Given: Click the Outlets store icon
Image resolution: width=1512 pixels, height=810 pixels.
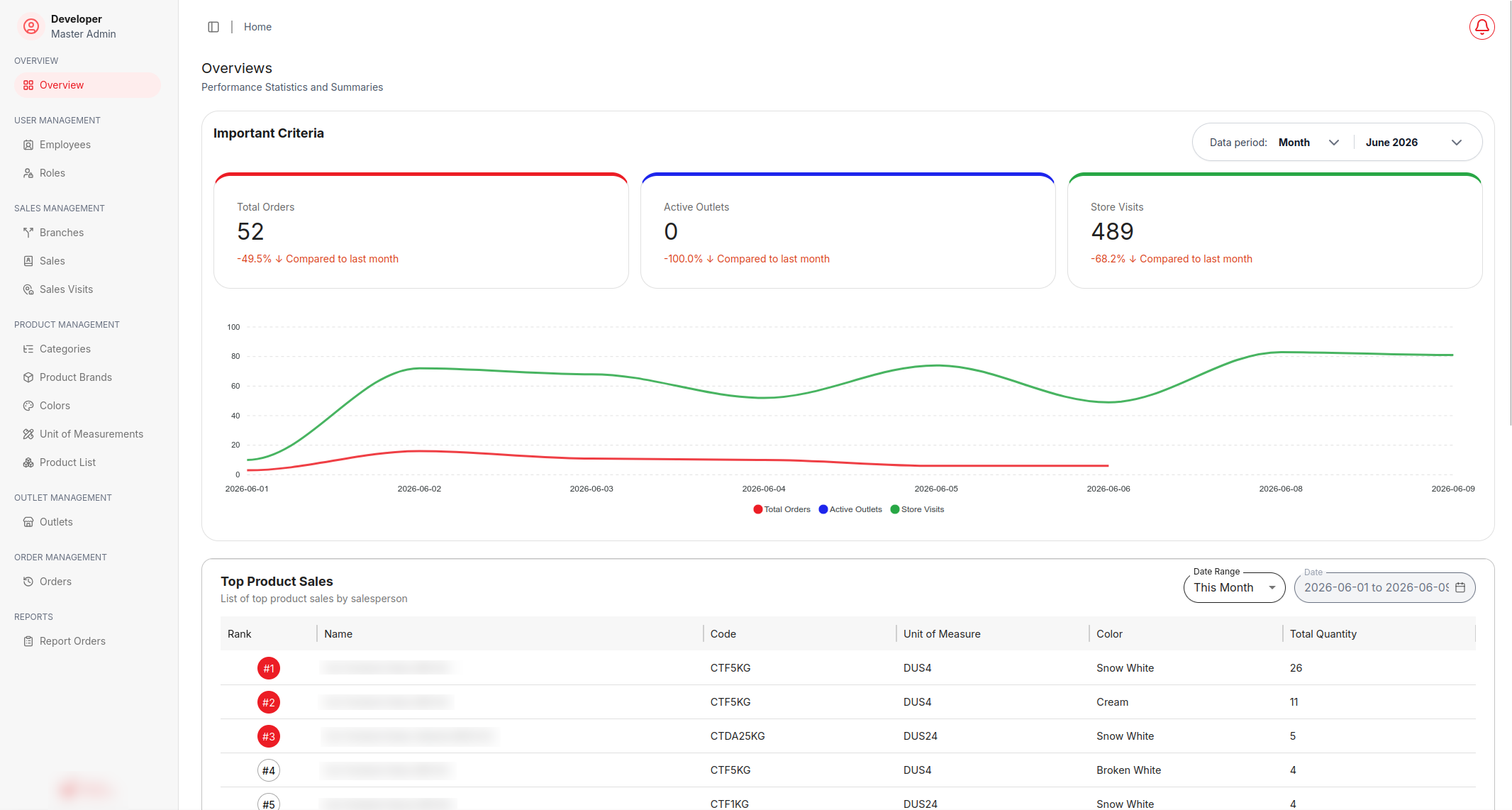Looking at the screenshot, I should 28,522.
